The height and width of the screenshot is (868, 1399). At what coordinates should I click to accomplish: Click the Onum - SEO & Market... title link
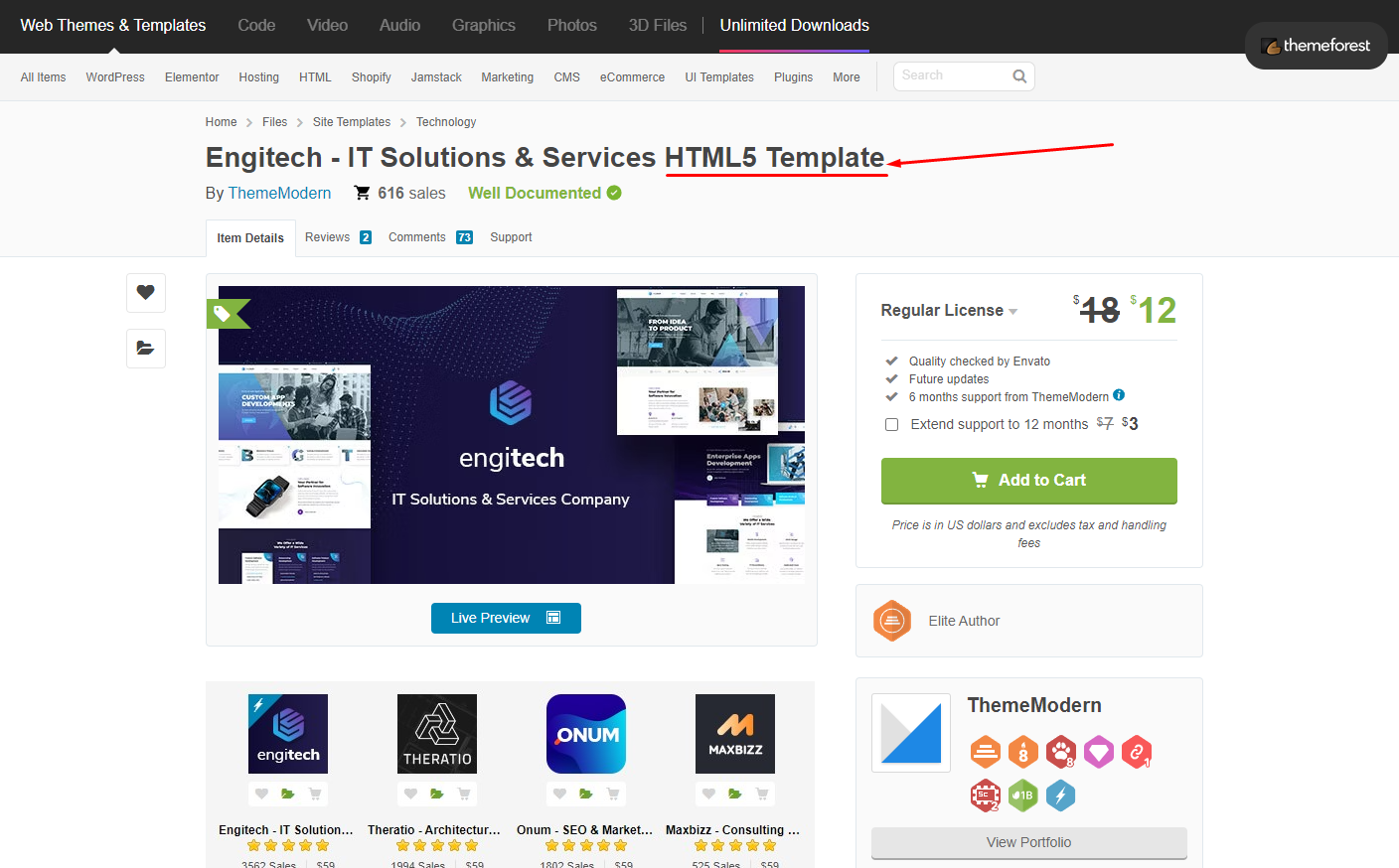584,830
